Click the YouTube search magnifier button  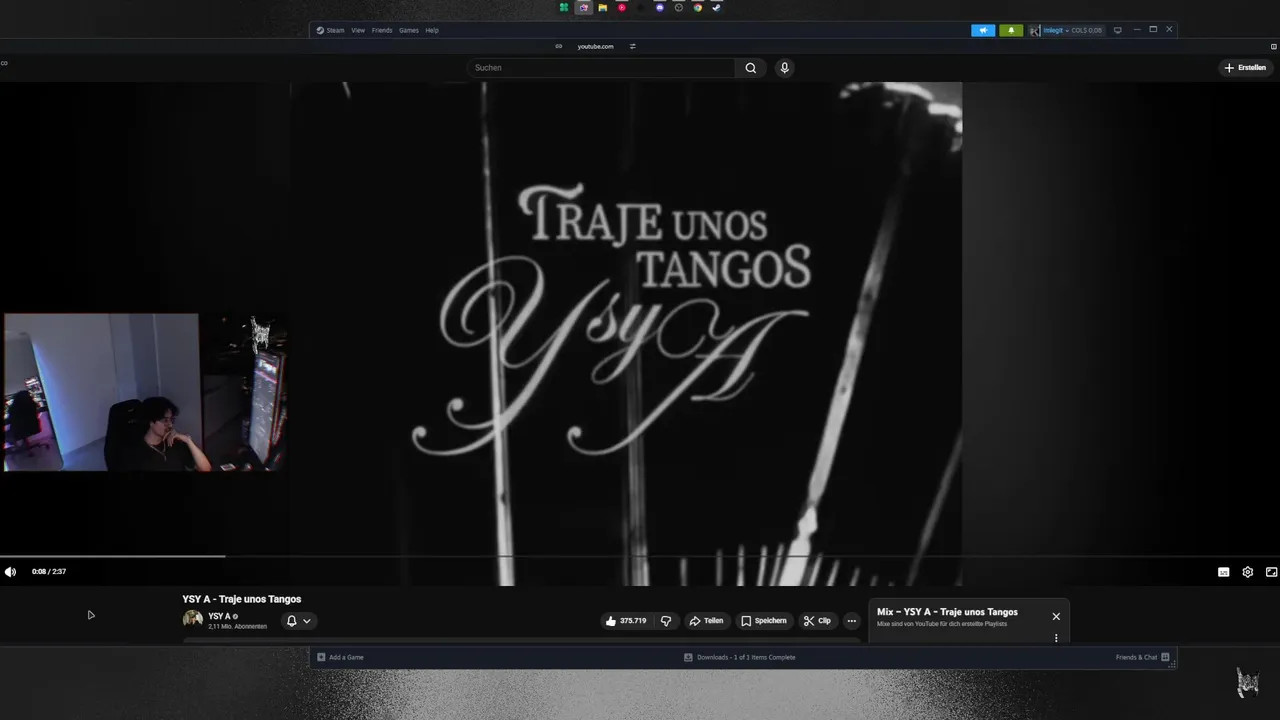click(x=751, y=68)
